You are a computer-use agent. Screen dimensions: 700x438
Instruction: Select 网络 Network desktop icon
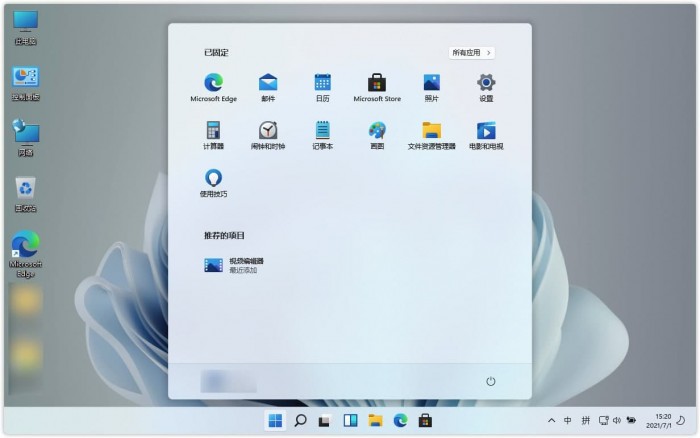coord(25,139)
